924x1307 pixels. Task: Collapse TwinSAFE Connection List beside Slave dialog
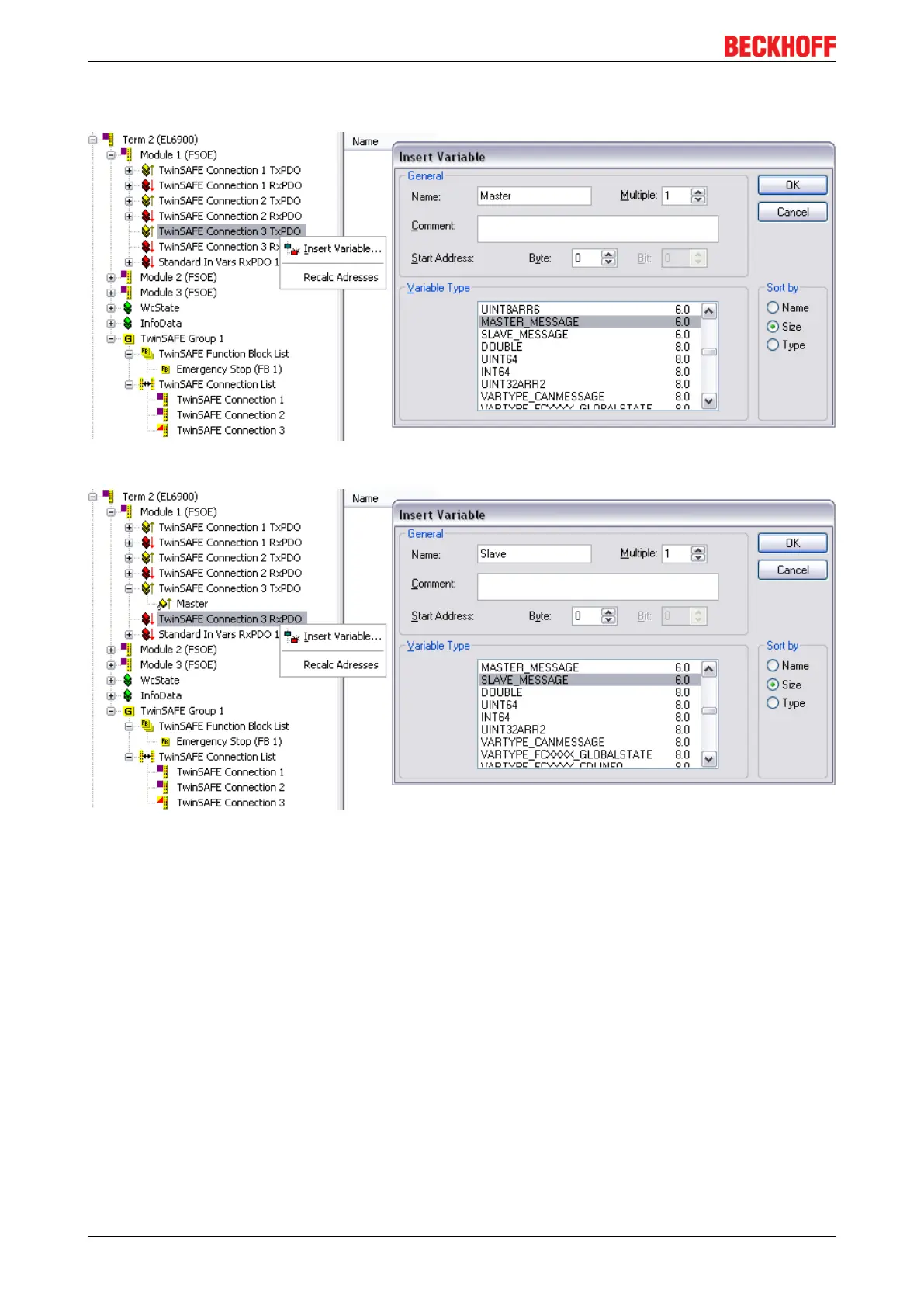(130, 757)
